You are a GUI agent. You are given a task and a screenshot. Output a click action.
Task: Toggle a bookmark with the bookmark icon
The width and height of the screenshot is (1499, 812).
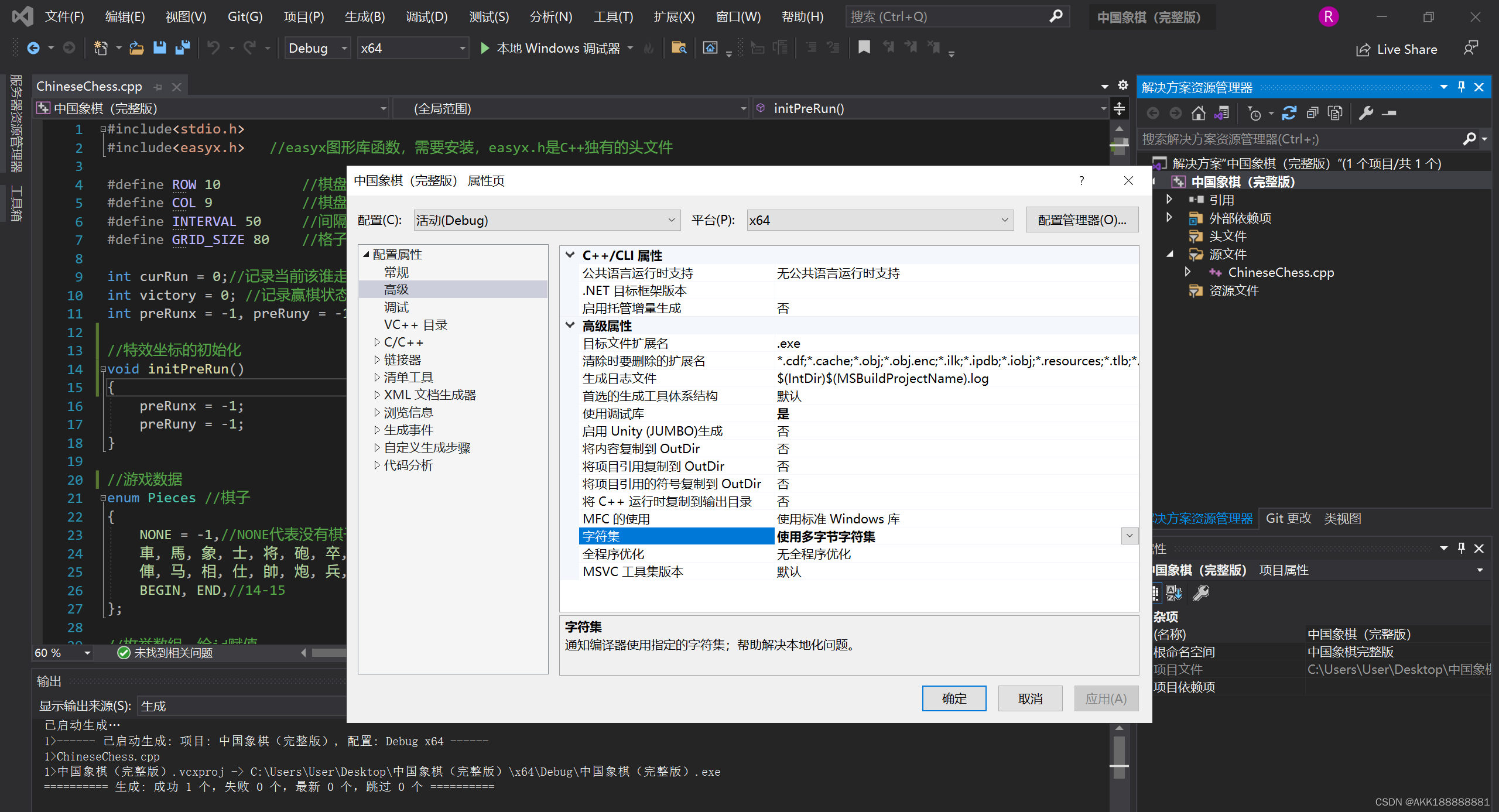coord(864,47)
